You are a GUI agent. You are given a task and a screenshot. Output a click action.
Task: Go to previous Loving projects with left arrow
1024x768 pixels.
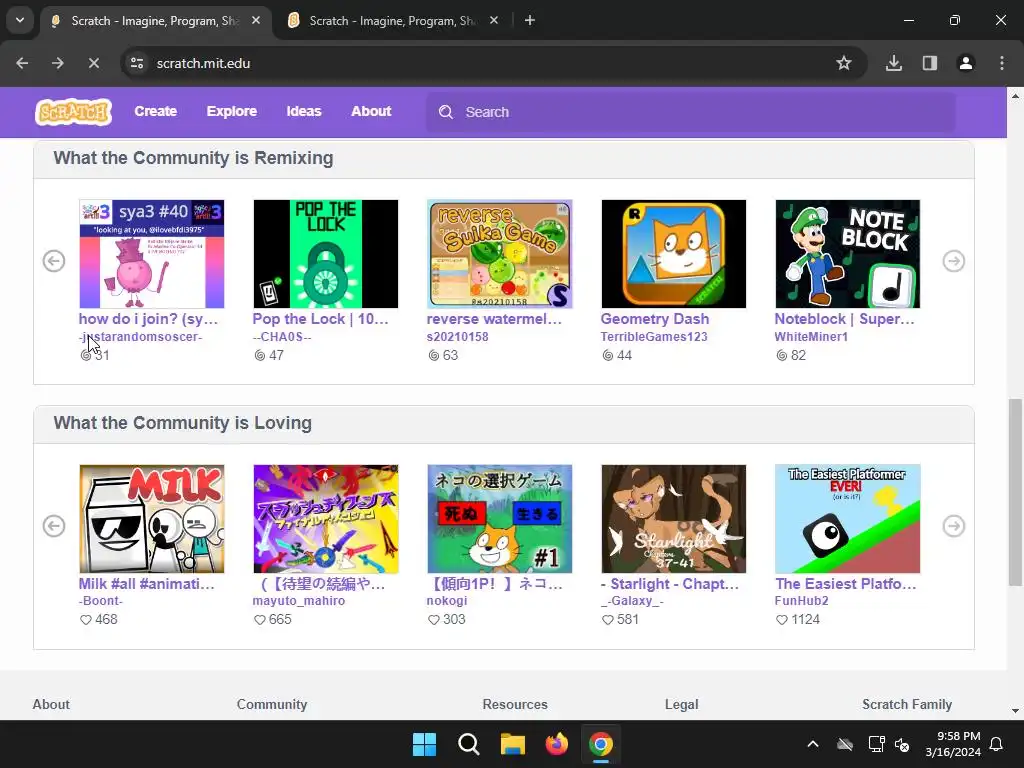(54, 526)
